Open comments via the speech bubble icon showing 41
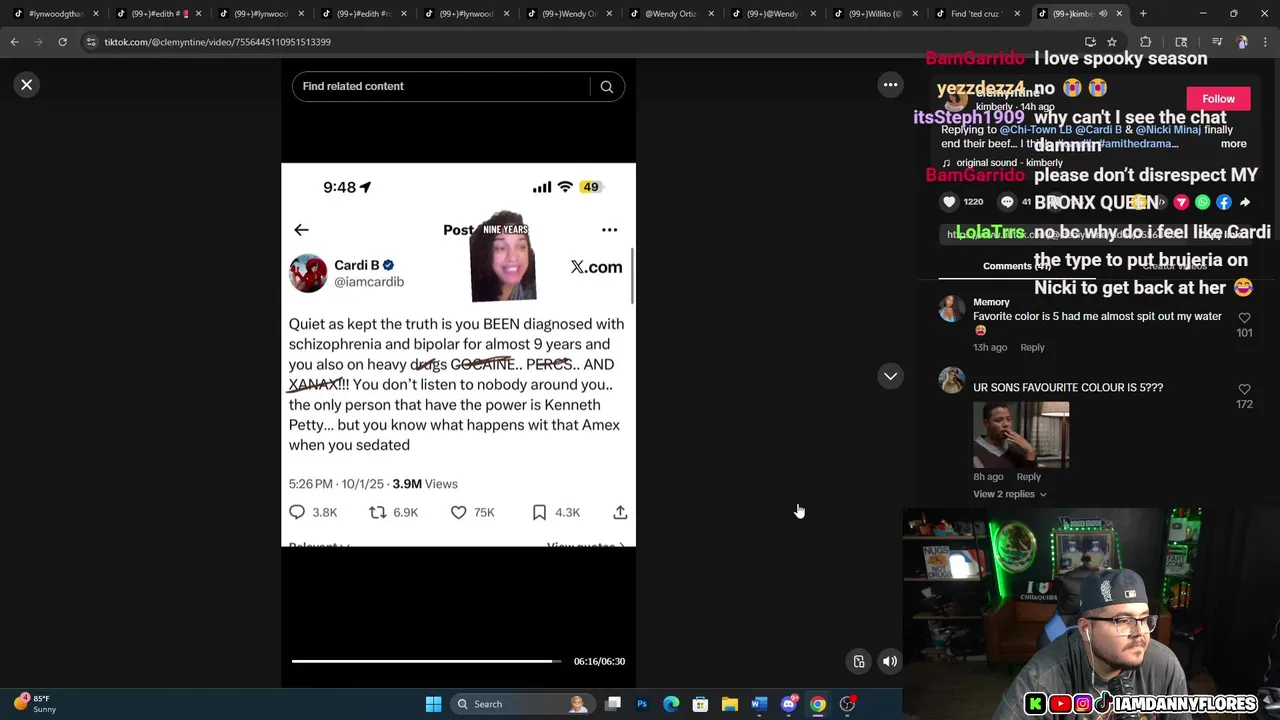This screenshot has height=720, width=1280. [1007, 202]
